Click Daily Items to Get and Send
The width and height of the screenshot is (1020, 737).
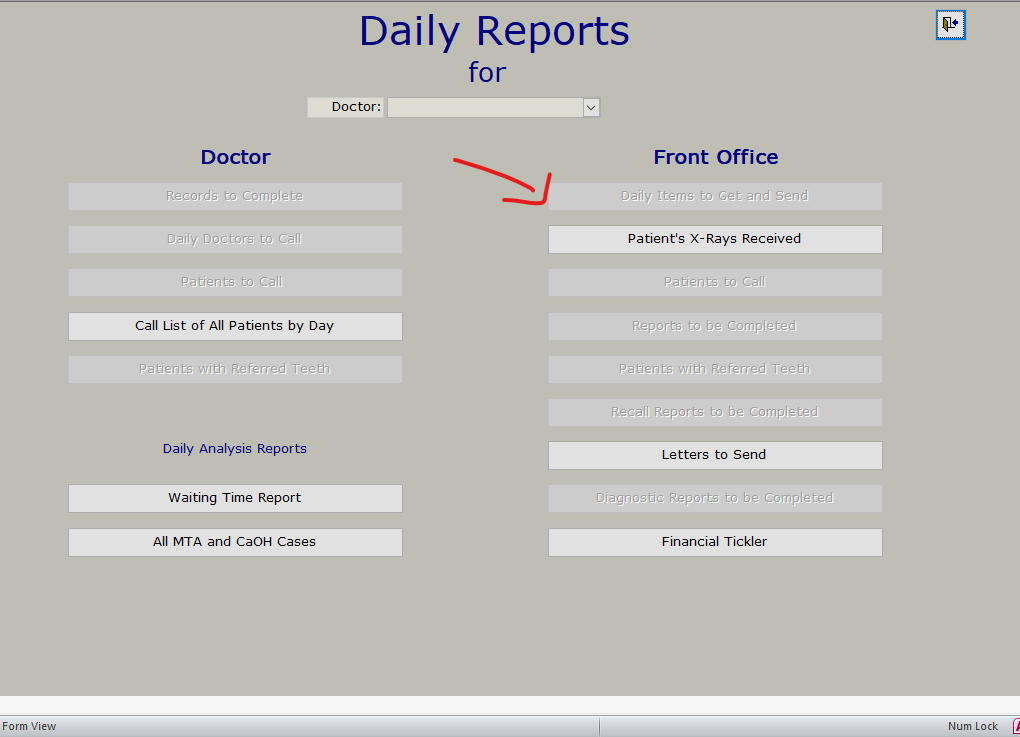(x=715, y=196)
